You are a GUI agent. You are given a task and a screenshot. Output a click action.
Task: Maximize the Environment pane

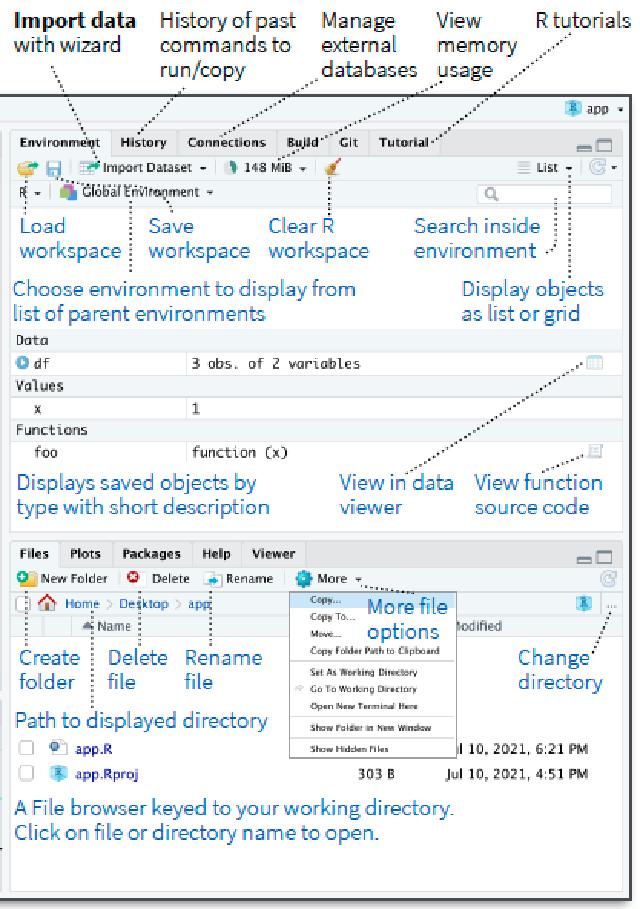(605, 145)
